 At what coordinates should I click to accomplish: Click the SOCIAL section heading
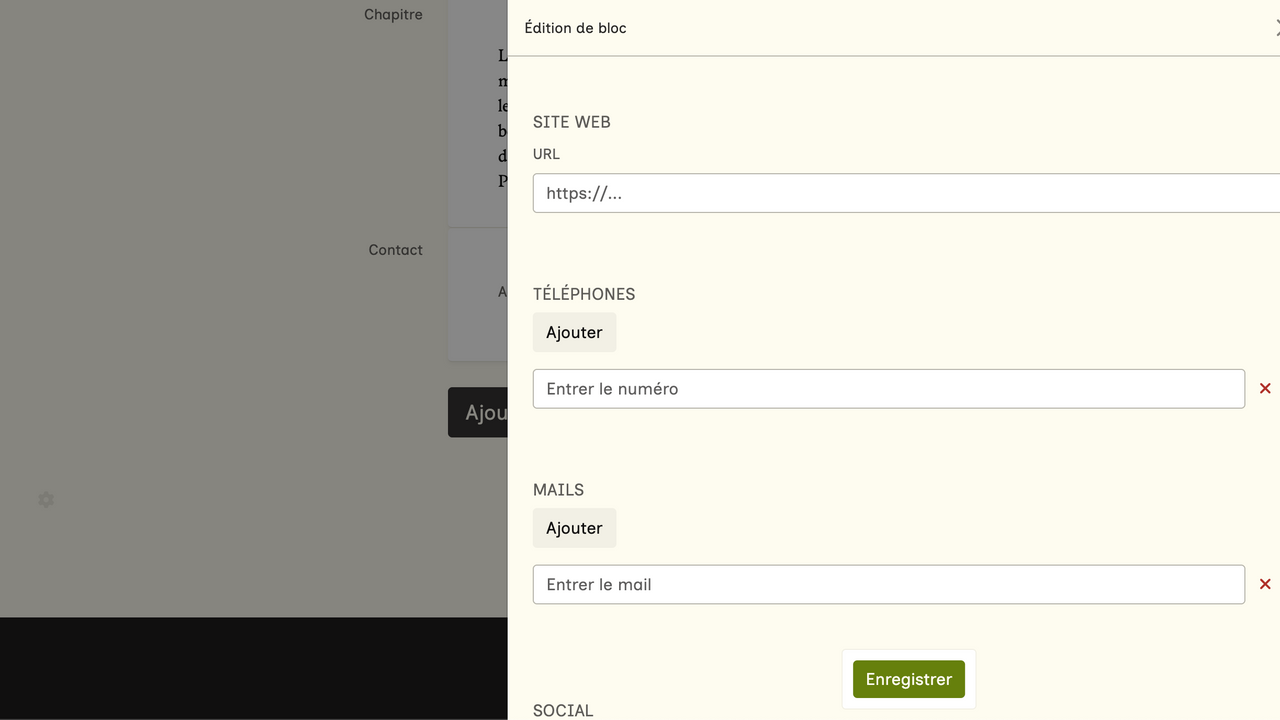coord(563,710)
